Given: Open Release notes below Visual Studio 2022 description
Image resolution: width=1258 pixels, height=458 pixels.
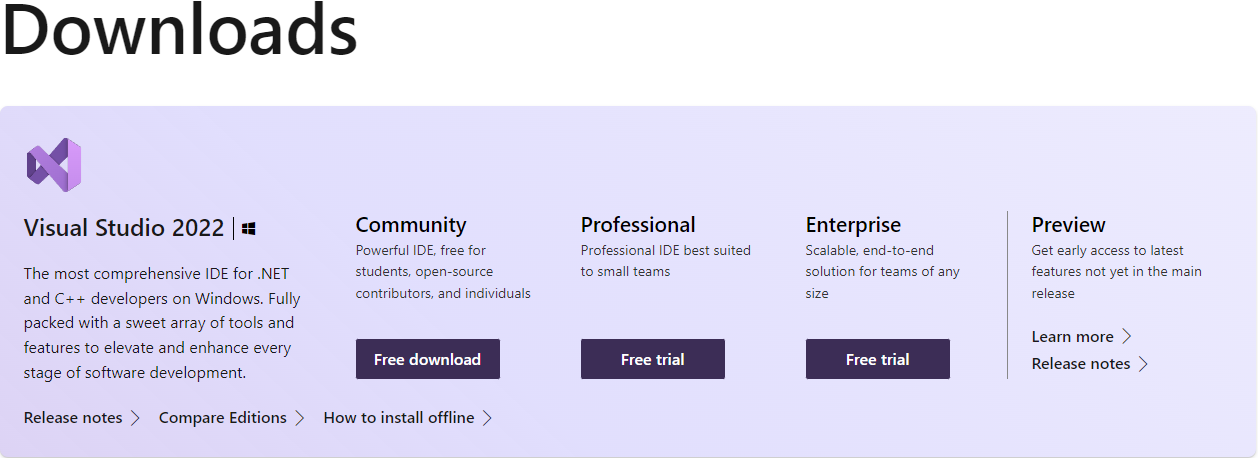Looking at the screenshot, I should point(82,418).
